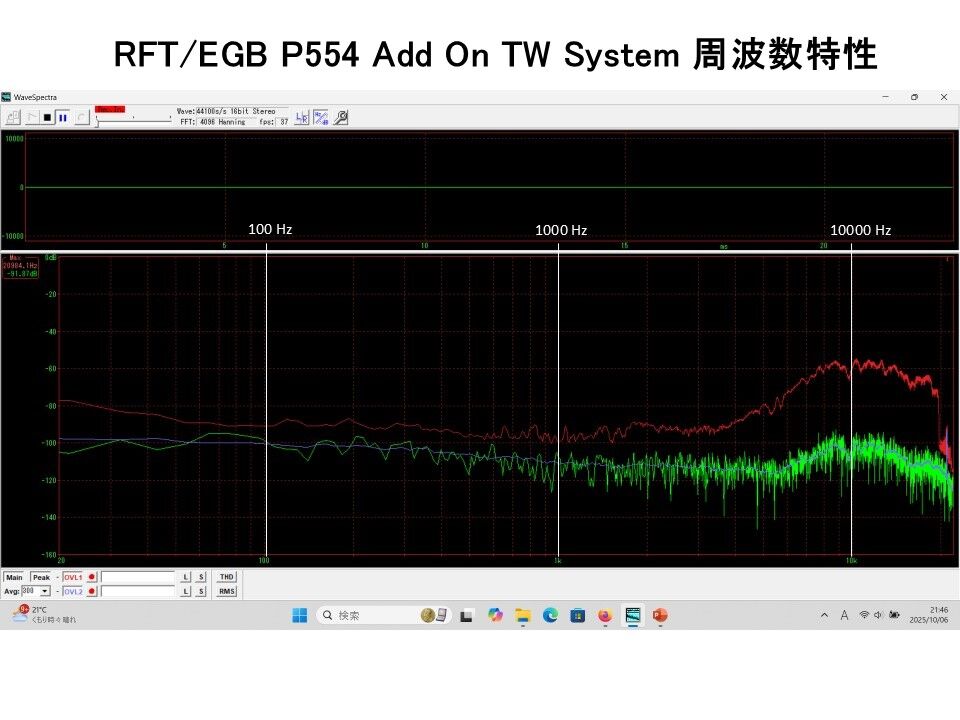Click the battery tray icon
Viewport: 960px width, 720px height.
click(894, 615)
